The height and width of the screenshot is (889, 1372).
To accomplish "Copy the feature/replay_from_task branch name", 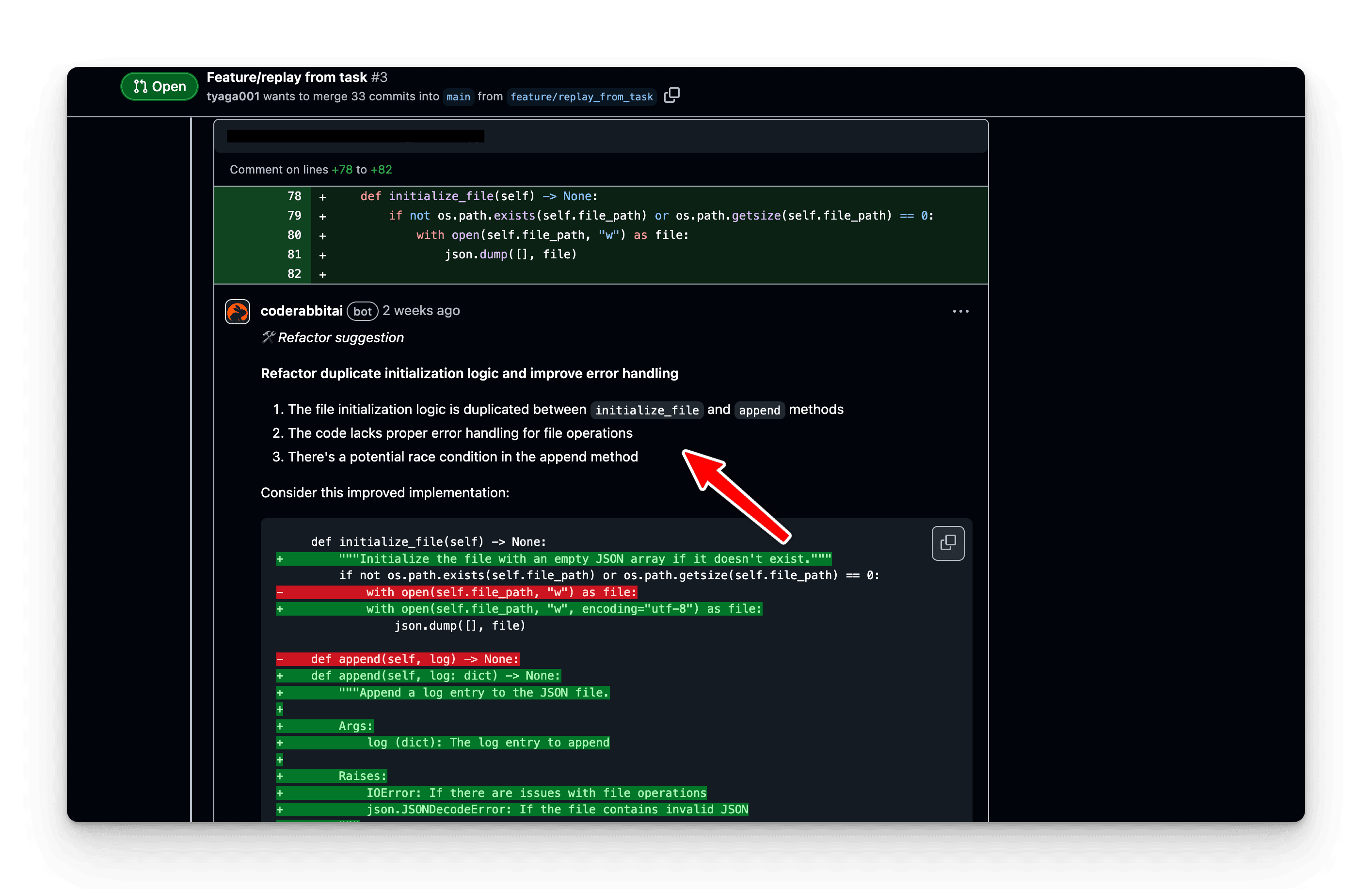I will pyautogui.click(x=671, y=95).
